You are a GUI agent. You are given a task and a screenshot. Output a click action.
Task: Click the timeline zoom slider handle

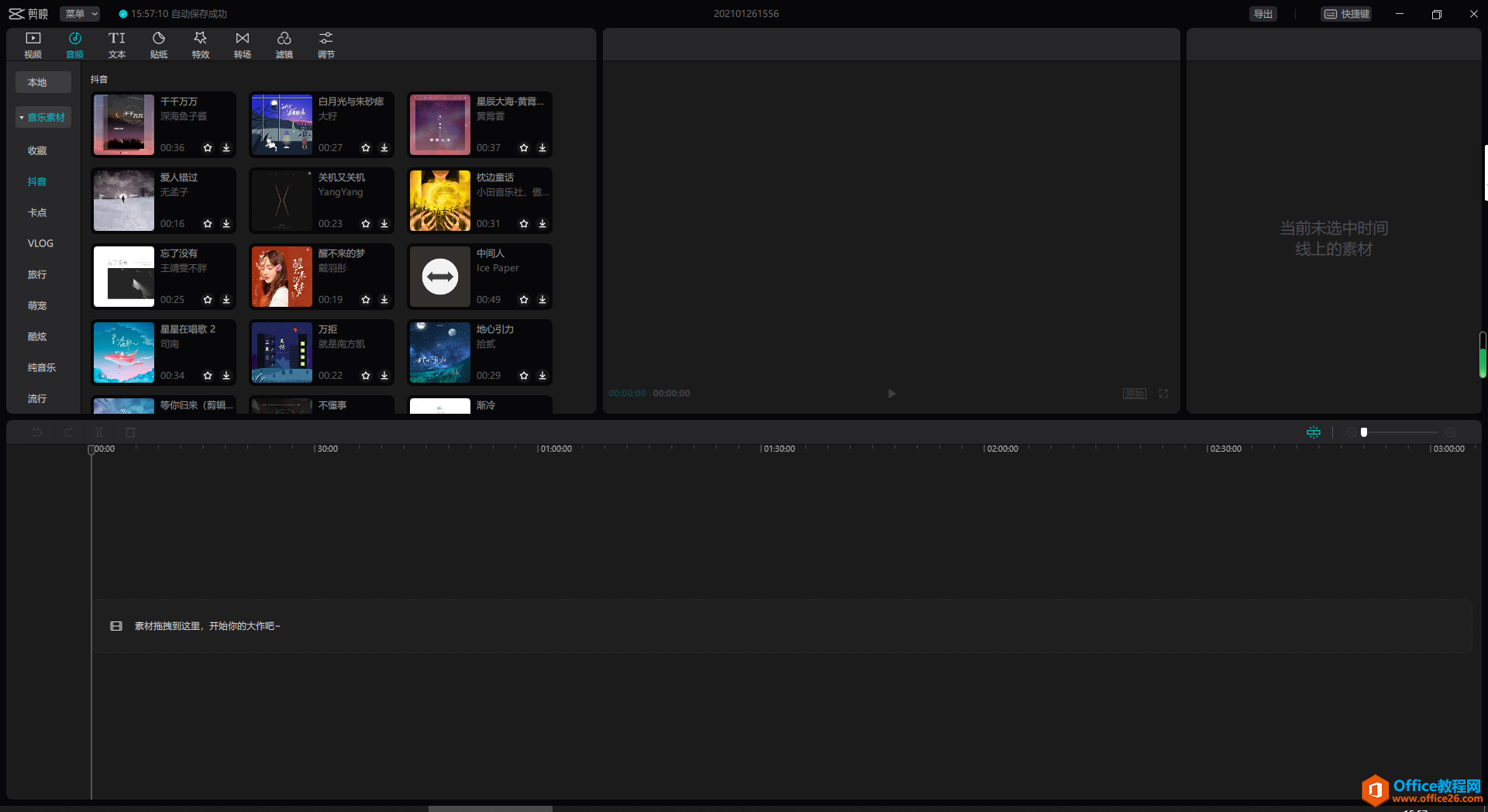[1364, 432]
